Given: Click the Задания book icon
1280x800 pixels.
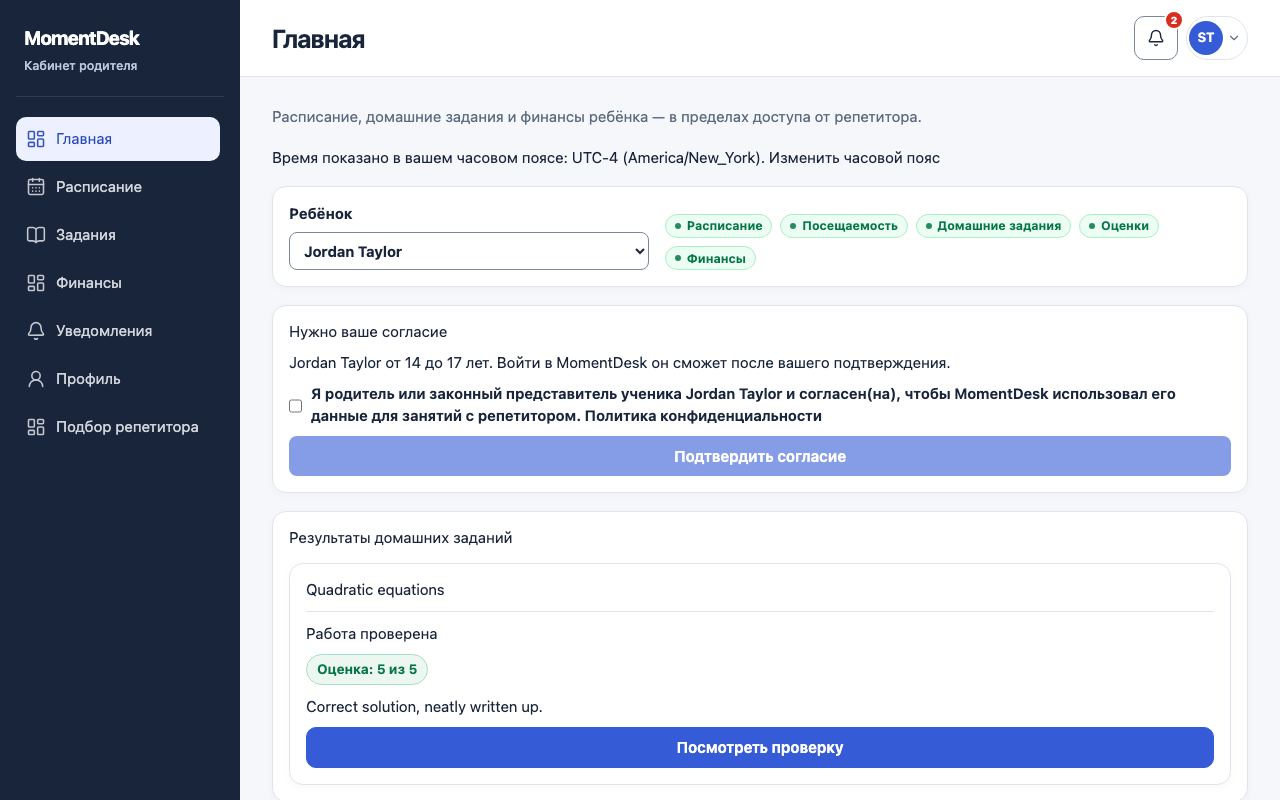Looking at the screenshot, I should coord(36,235).
